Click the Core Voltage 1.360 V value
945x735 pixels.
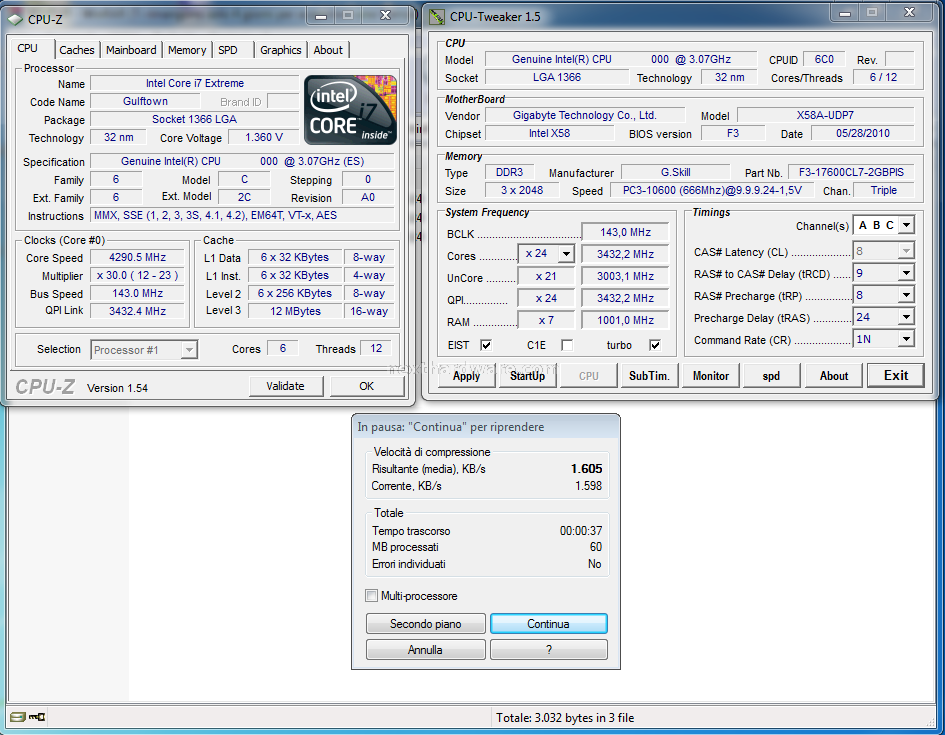pyautogui.click(x=264, y=137)
